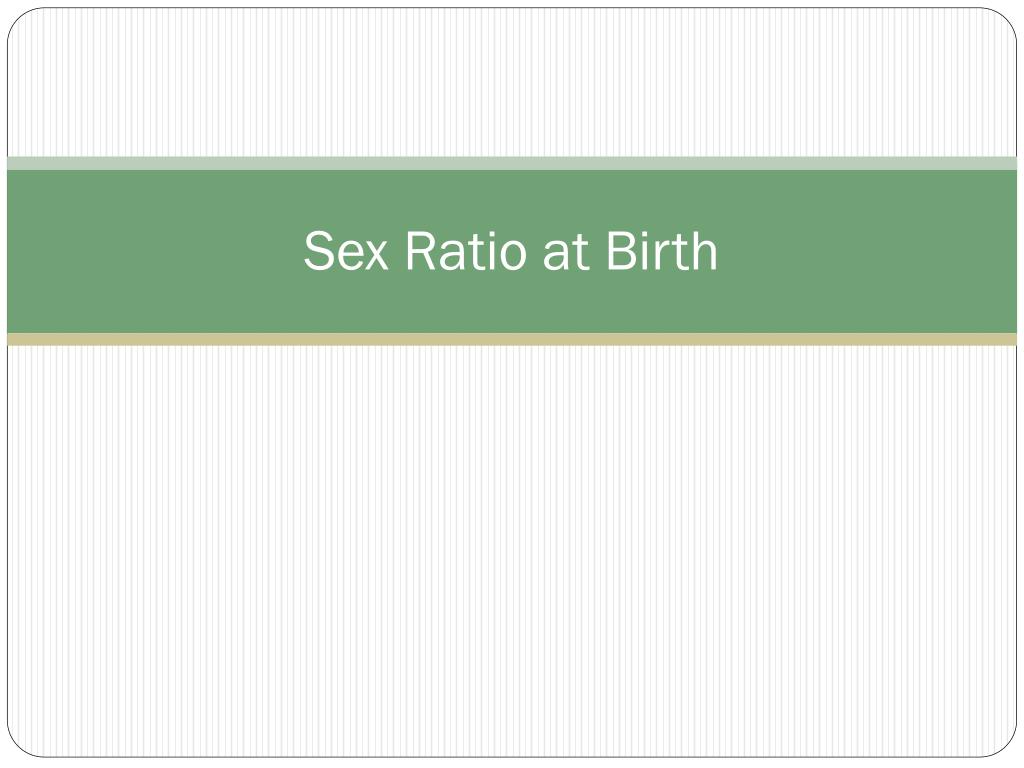Click the rounded top-right corner of the slide
The image size is (1024, 768).
(x=1004, y=20)
